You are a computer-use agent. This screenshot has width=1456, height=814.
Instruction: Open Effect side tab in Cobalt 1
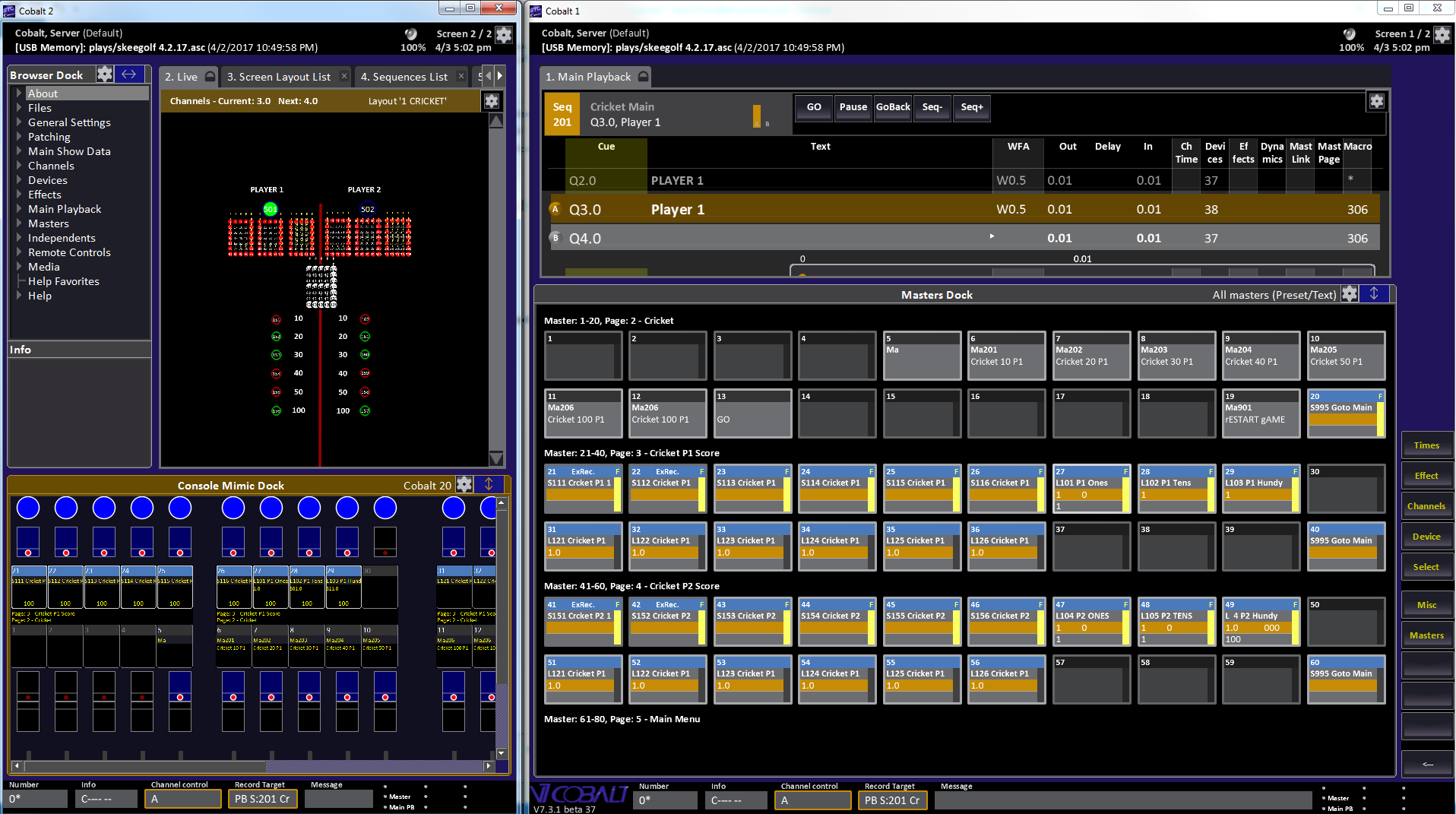click(1426, 476)
